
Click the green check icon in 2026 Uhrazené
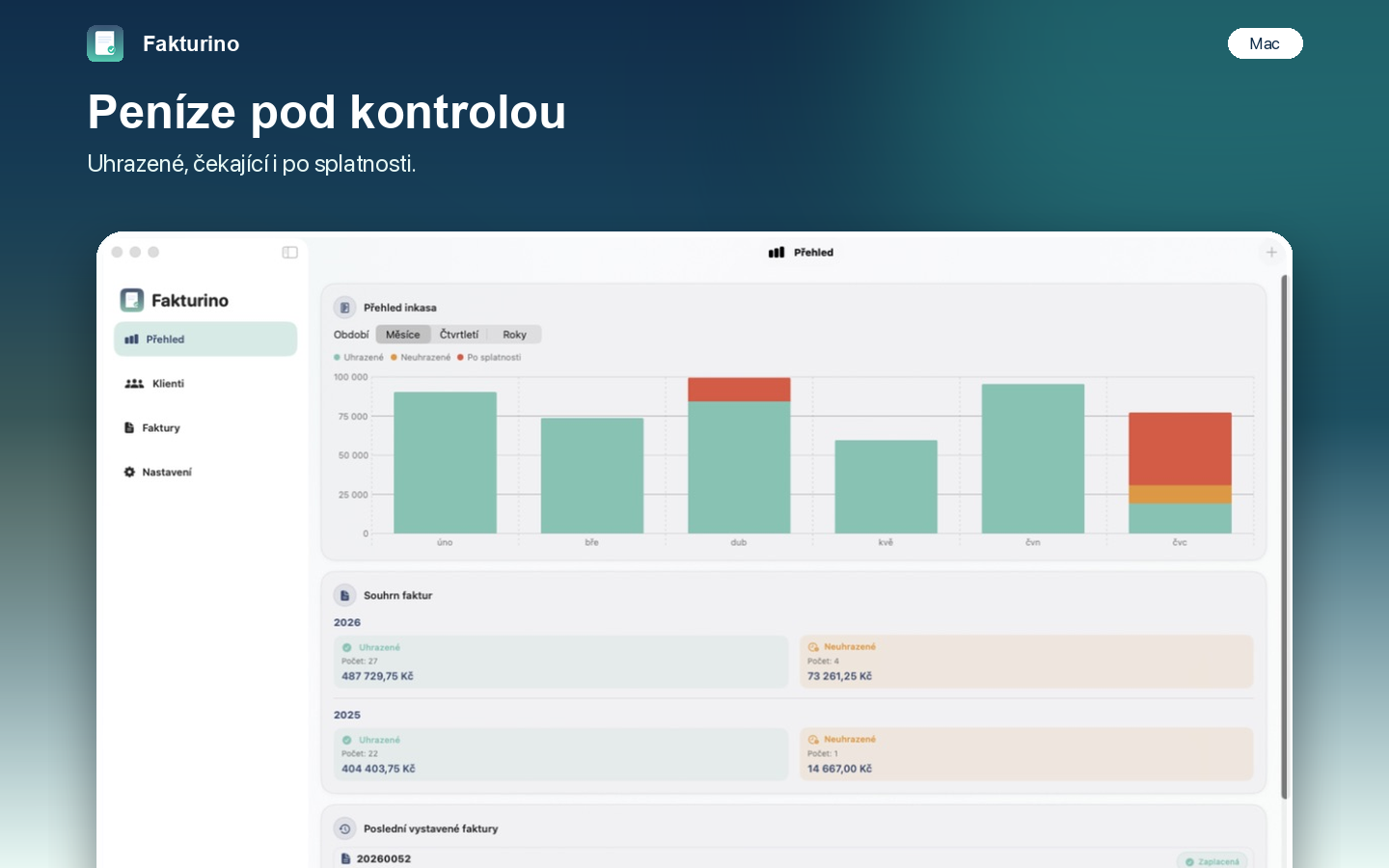(x=347, y=648)
